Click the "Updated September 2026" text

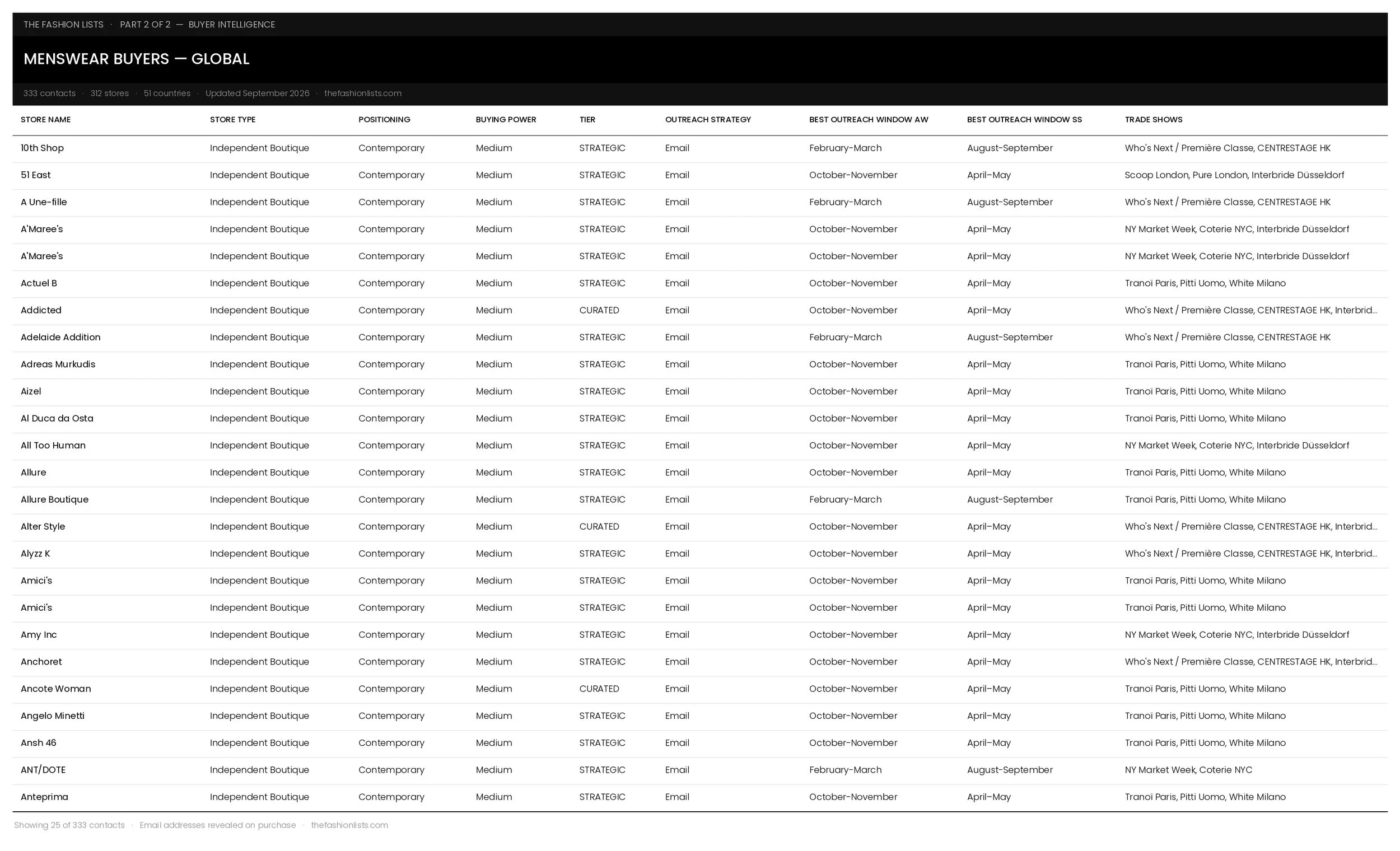(x=258, y=93)
